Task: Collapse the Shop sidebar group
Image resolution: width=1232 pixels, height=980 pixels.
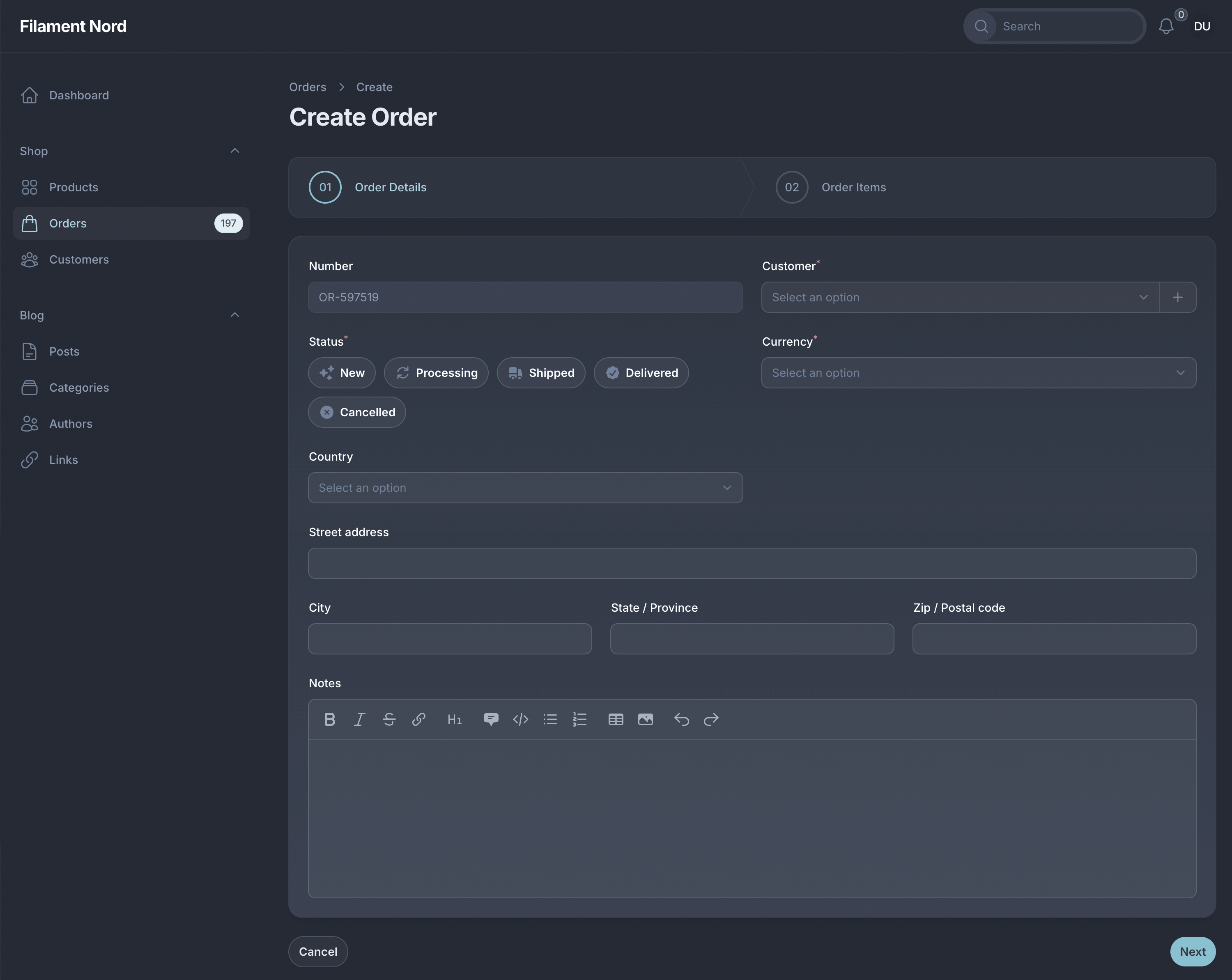Action: click(234, 151)
